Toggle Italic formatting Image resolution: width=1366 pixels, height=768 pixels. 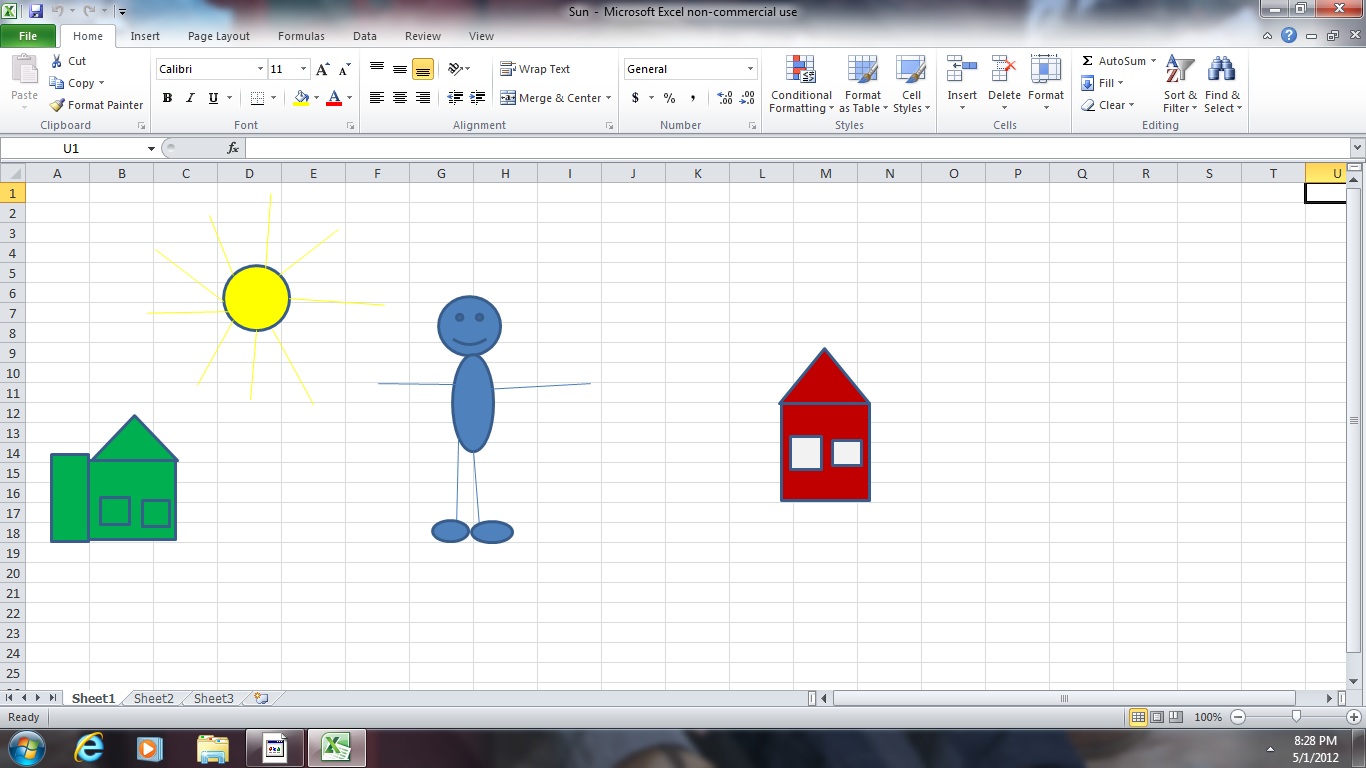pyautogui.click(x=190, y=98)
